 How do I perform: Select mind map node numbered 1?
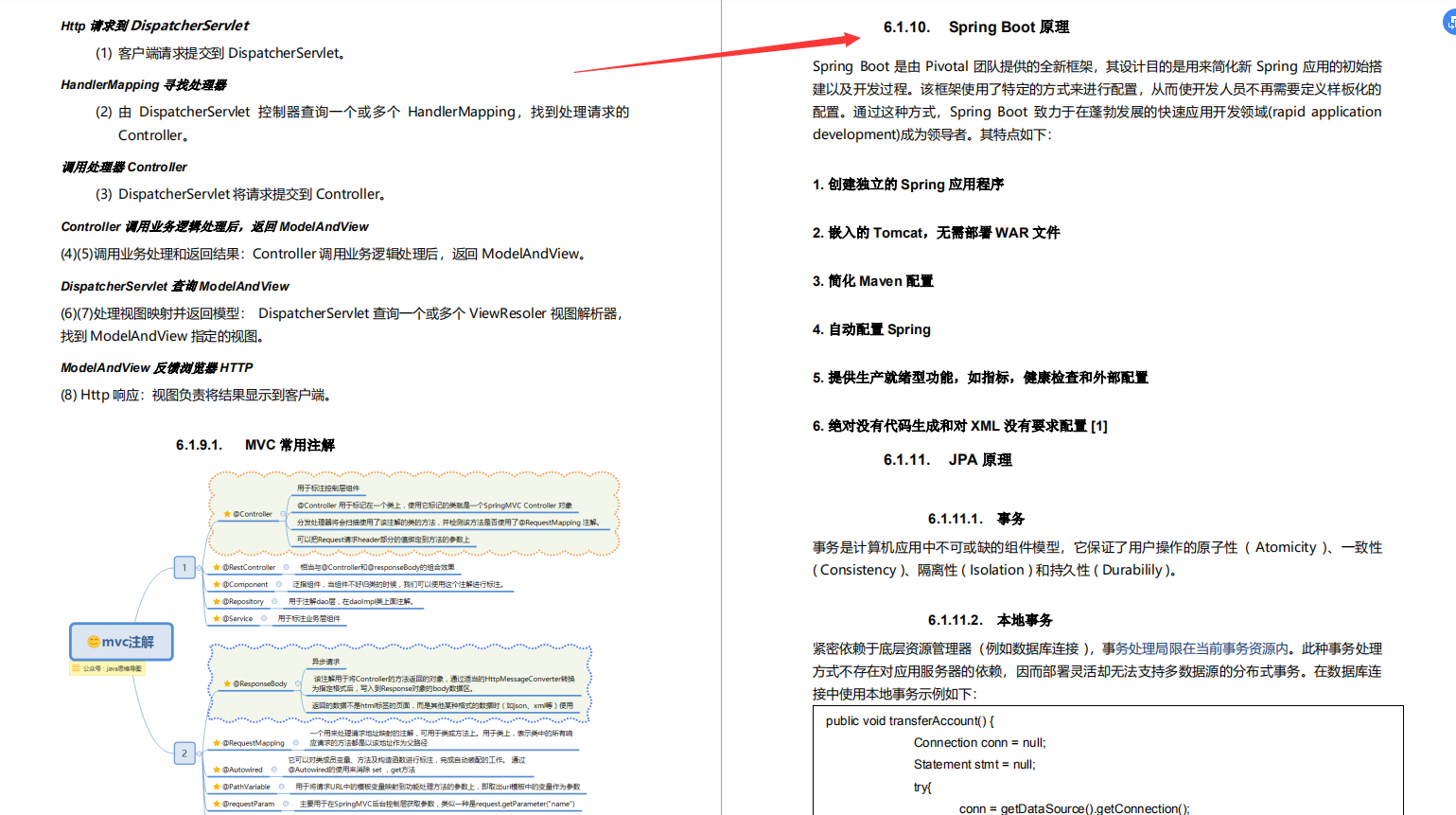[x=185, y=568]
